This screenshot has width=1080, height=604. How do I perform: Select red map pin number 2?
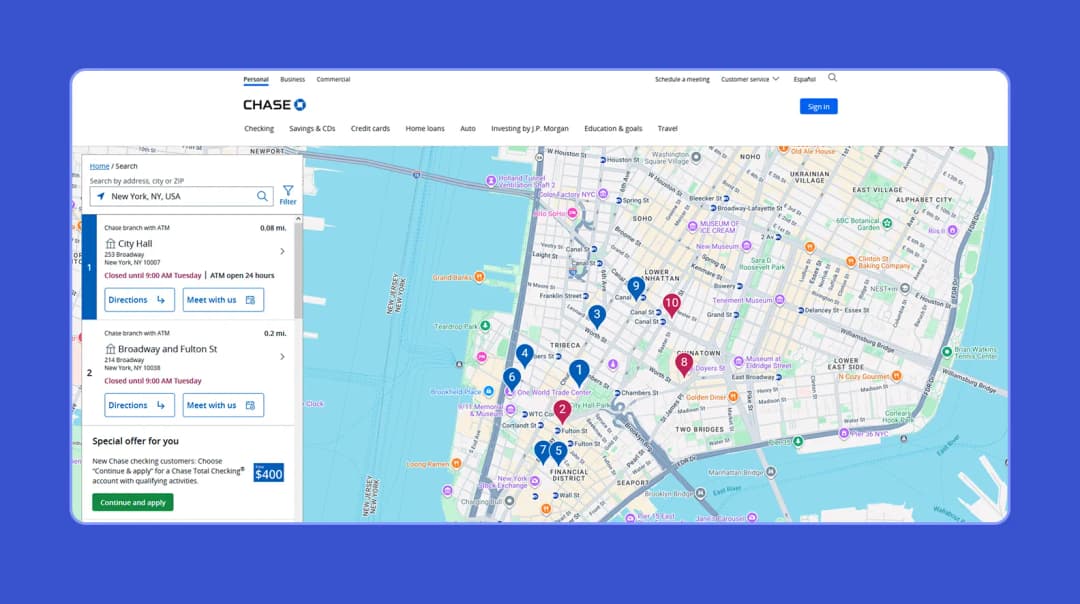[x=562, y=411]
